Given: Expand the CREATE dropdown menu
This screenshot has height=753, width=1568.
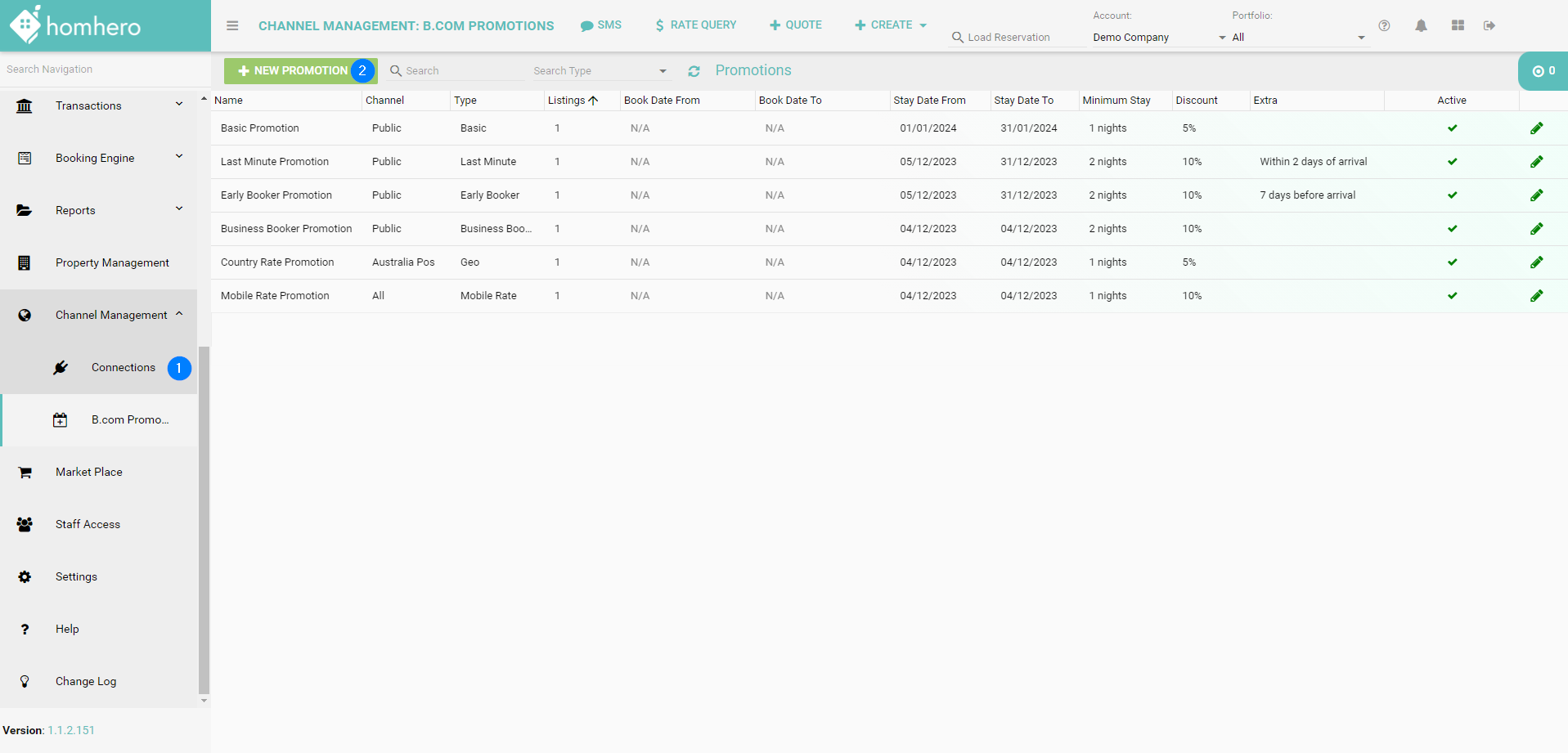Looking at the screenshot, I should [x=891, y=25].
